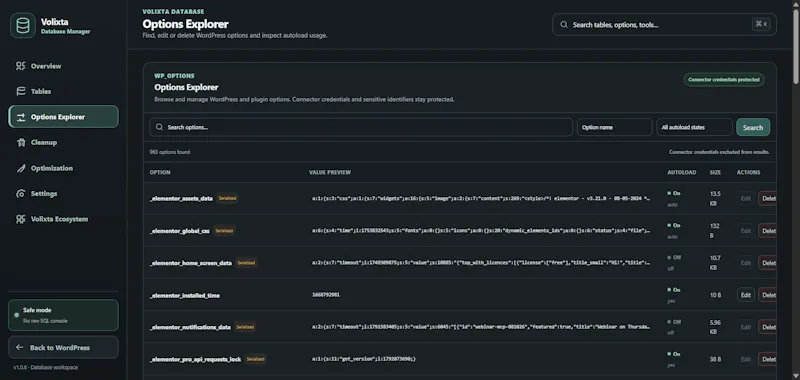Focus the Search tables, options, tools field
Screen dimensions: 800x380
(x=664, y=24)
